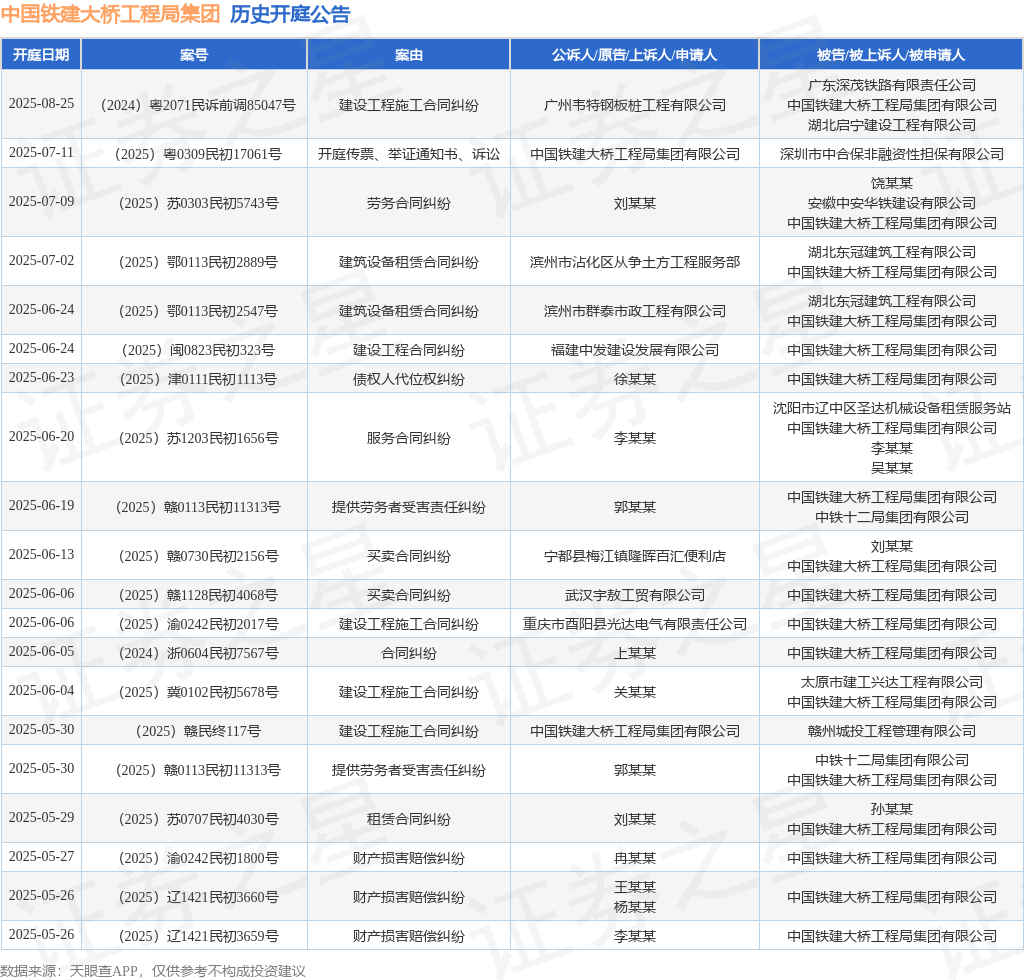
Task: Click case number （2025）赣民终117号
Action: (198, 731)
